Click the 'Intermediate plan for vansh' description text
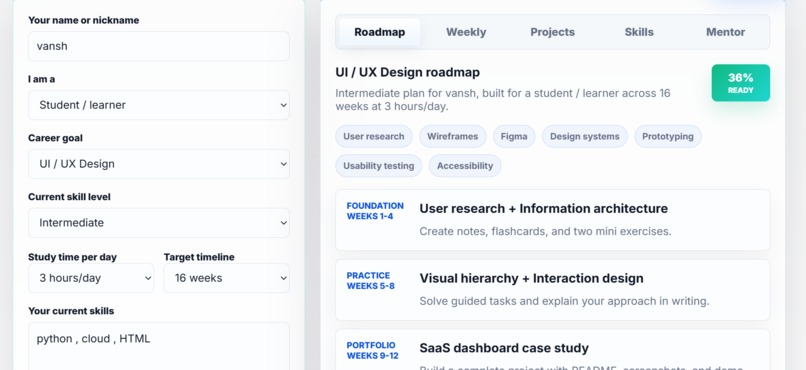The height and width of the screenshot is (370, 806). click(x=503, y=100)
